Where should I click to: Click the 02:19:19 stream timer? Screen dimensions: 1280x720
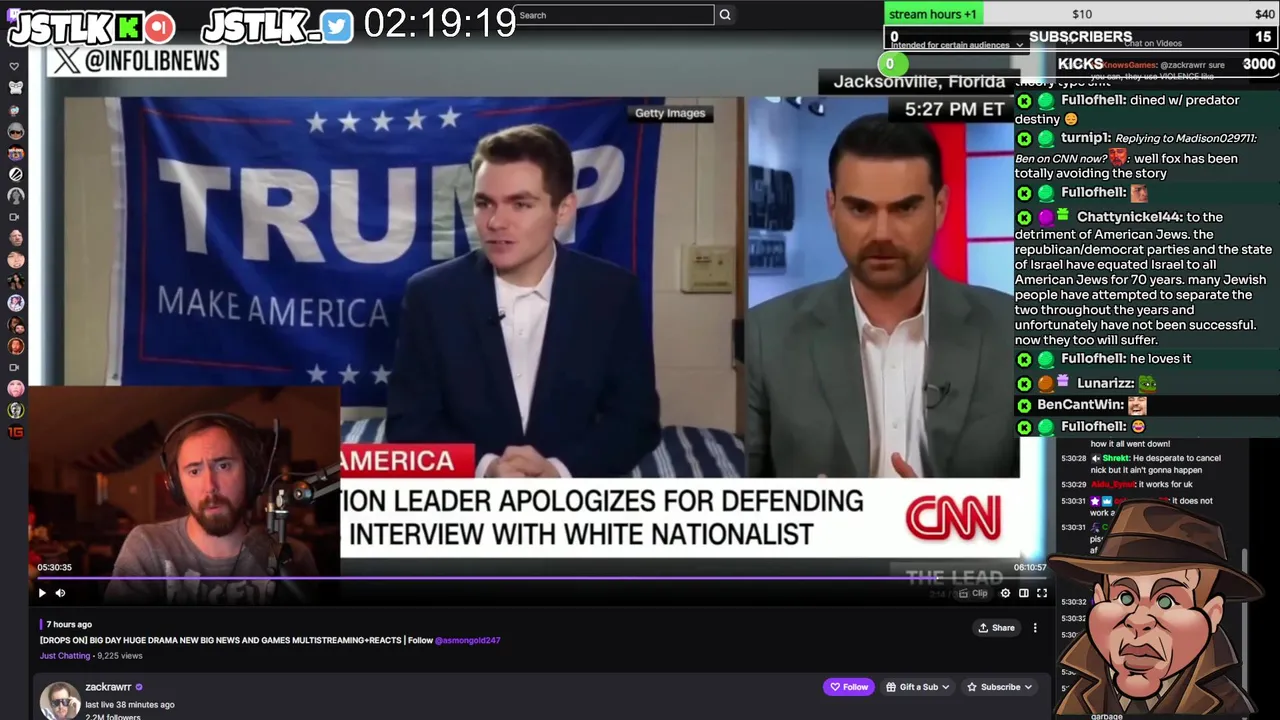[440, 24]
